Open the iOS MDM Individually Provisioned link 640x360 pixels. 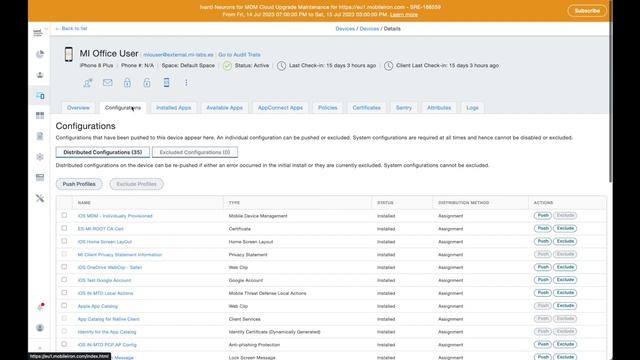click(115, 216)
